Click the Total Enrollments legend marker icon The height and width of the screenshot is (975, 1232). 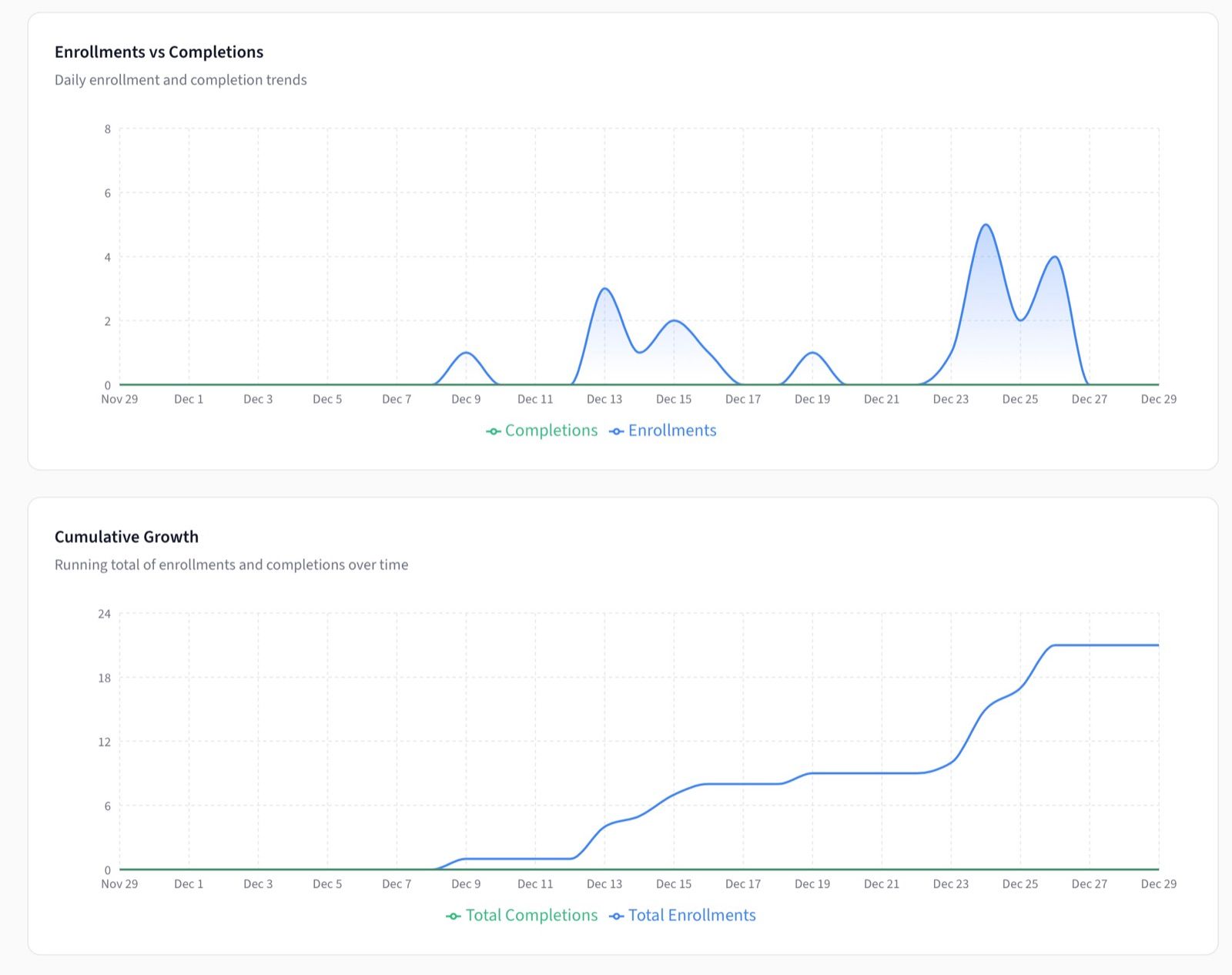click(615, 916)
